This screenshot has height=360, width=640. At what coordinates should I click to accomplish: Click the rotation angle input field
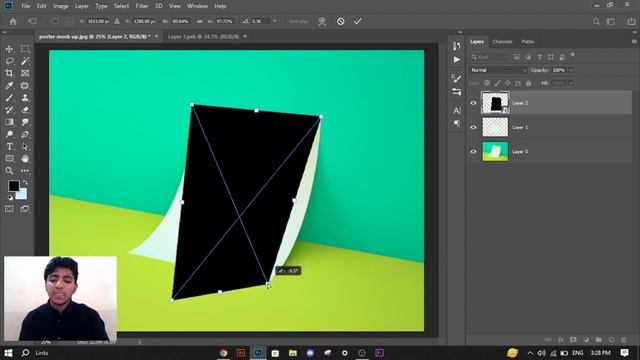tap(261, 21)
